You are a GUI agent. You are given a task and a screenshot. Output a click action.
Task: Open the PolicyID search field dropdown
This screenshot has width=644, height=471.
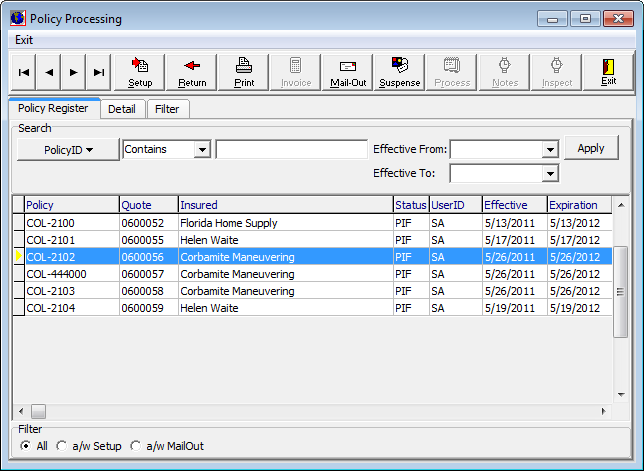pos(67,149)
